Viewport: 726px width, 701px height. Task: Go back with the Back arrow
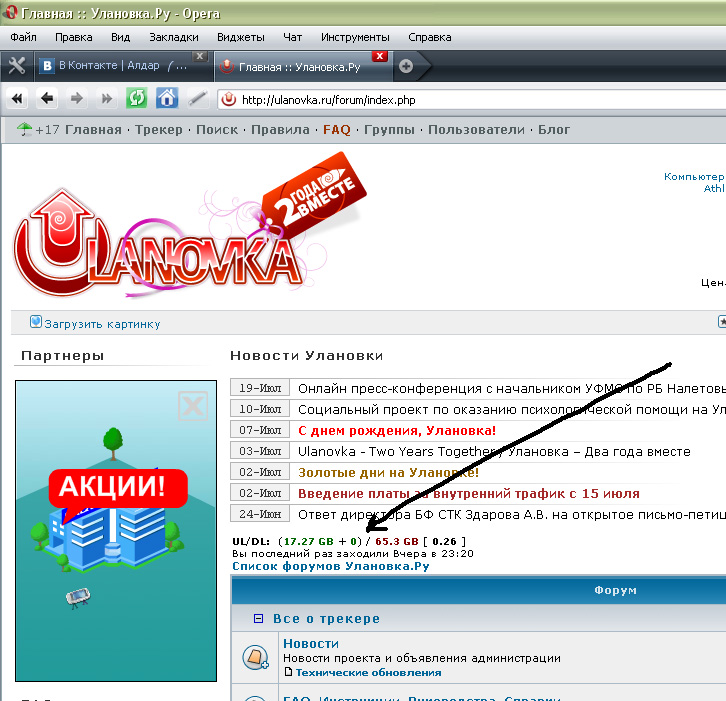click(x=47, y=98)
